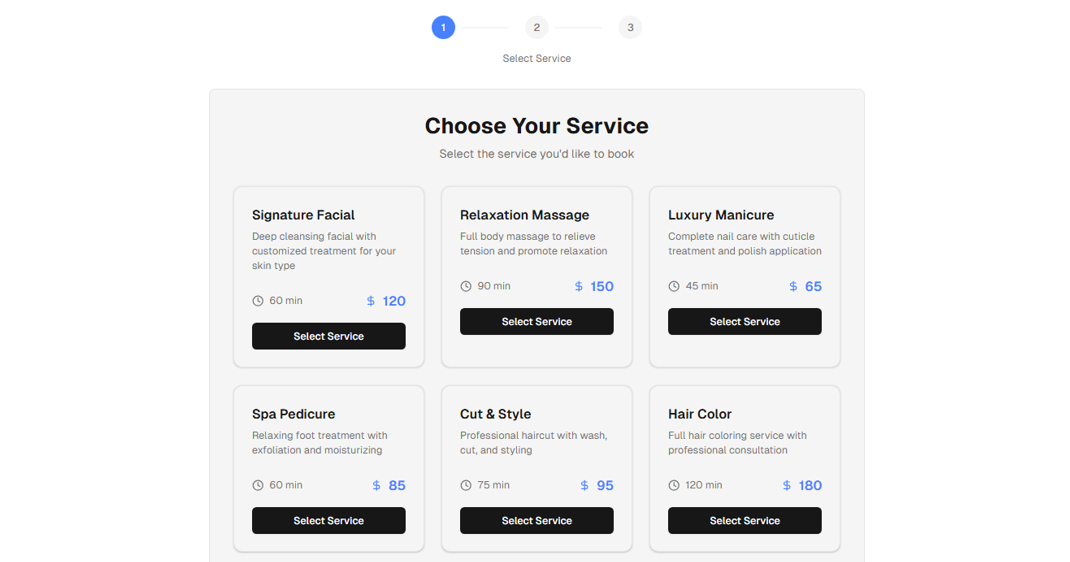Click the Deep cleansing facial description
This screenshot has width=1070, height=562.
click(x=324, y=251)
